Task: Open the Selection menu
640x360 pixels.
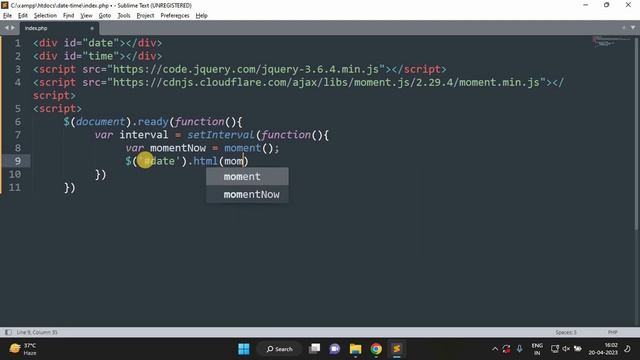Action: tap(45, 16)
